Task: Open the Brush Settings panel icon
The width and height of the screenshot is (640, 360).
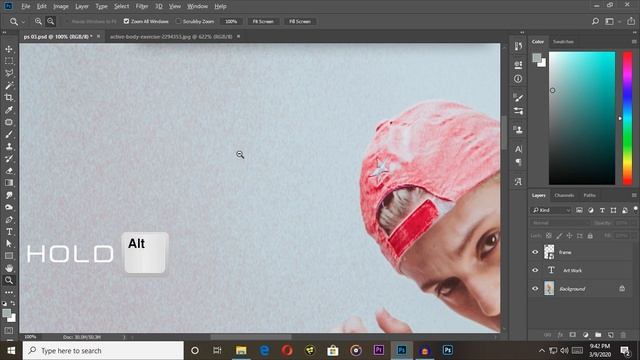Action: click(x=518, y=98)
